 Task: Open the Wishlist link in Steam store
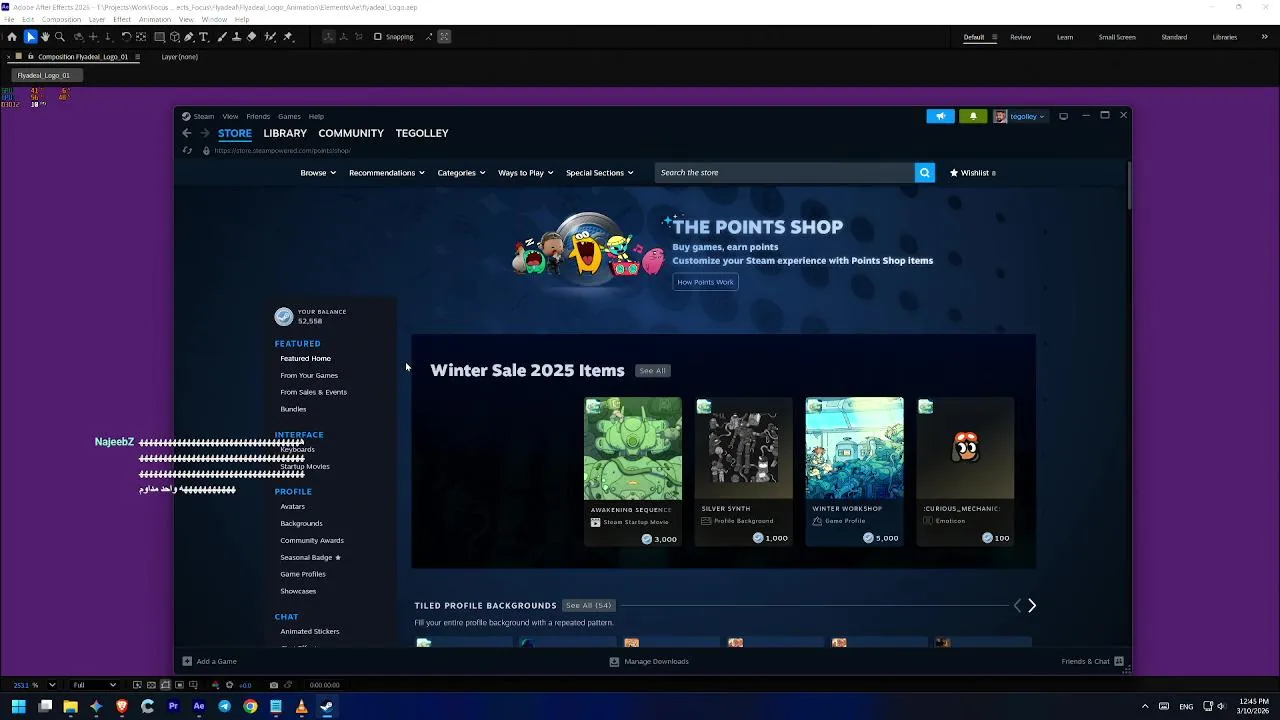point(973,173)
